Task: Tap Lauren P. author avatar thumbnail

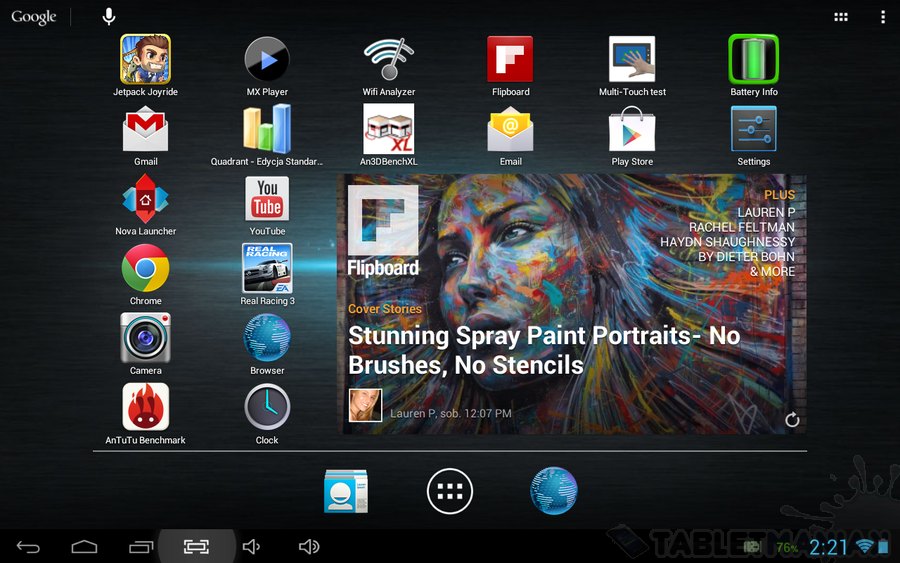Action: click(365, 405)
